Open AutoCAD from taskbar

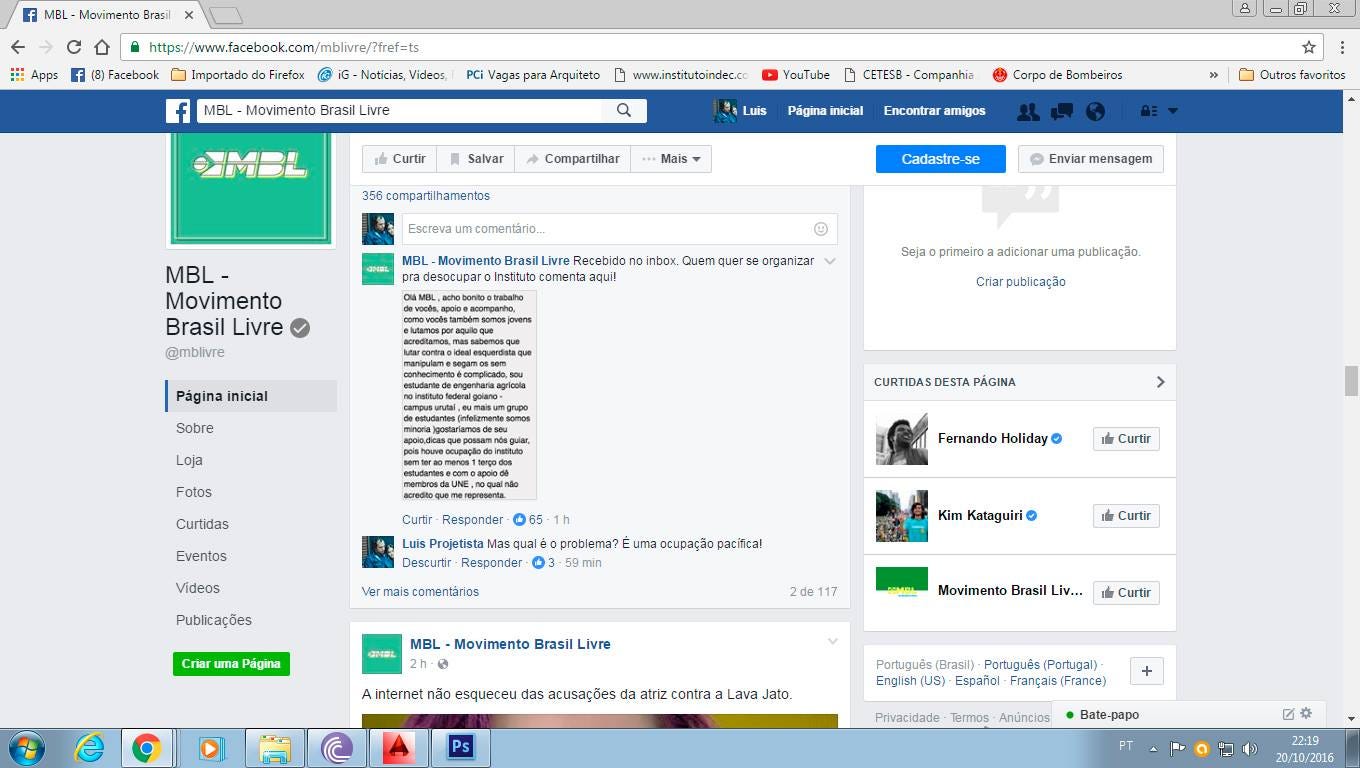click(399, 748)
